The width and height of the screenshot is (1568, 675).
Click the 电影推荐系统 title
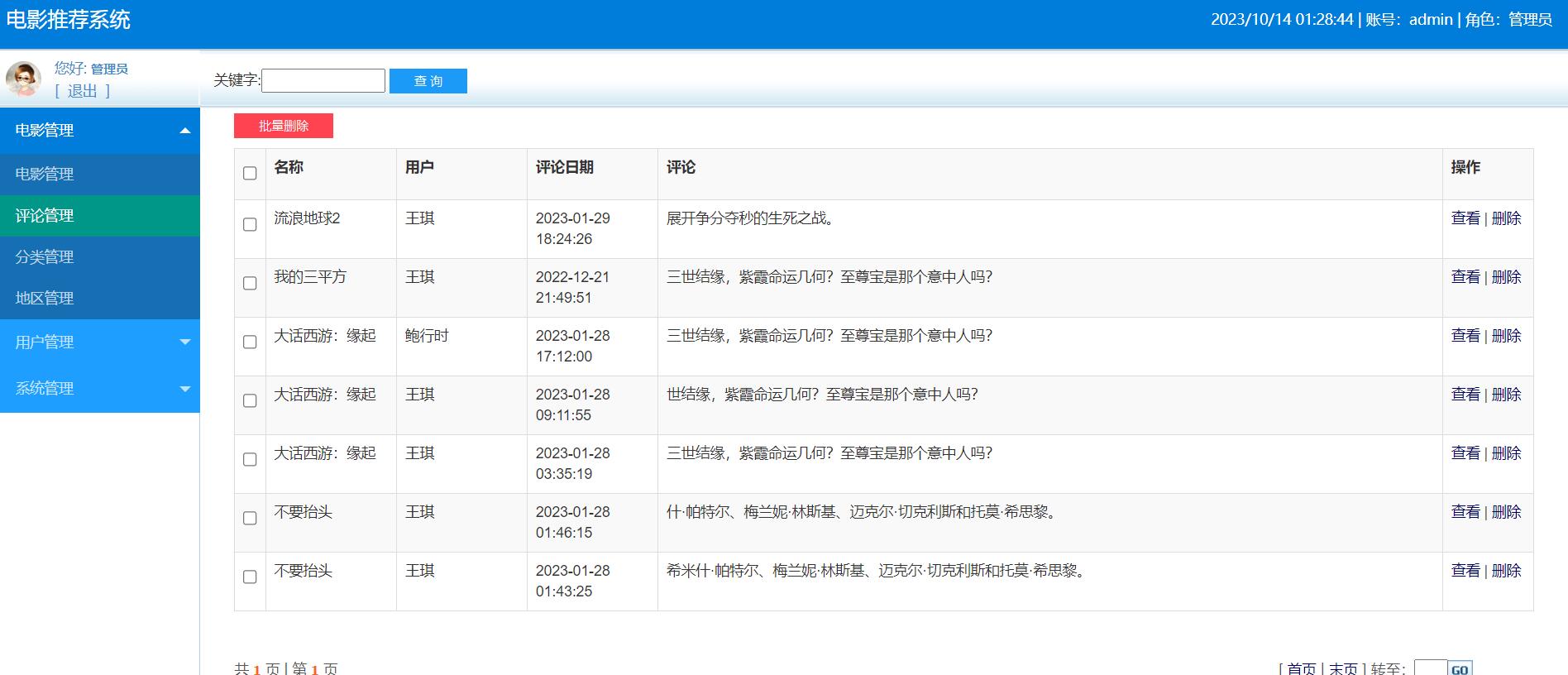coord(69,20)
